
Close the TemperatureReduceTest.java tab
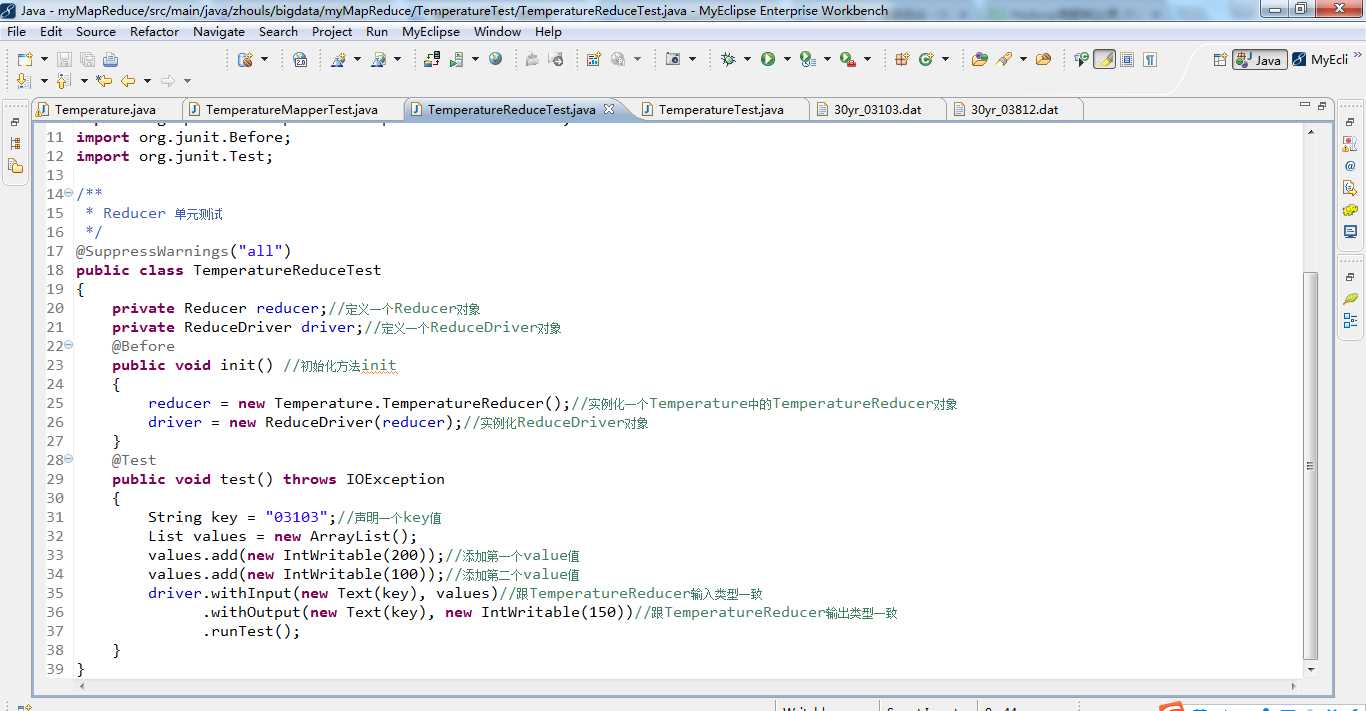(x=608, y=109)
